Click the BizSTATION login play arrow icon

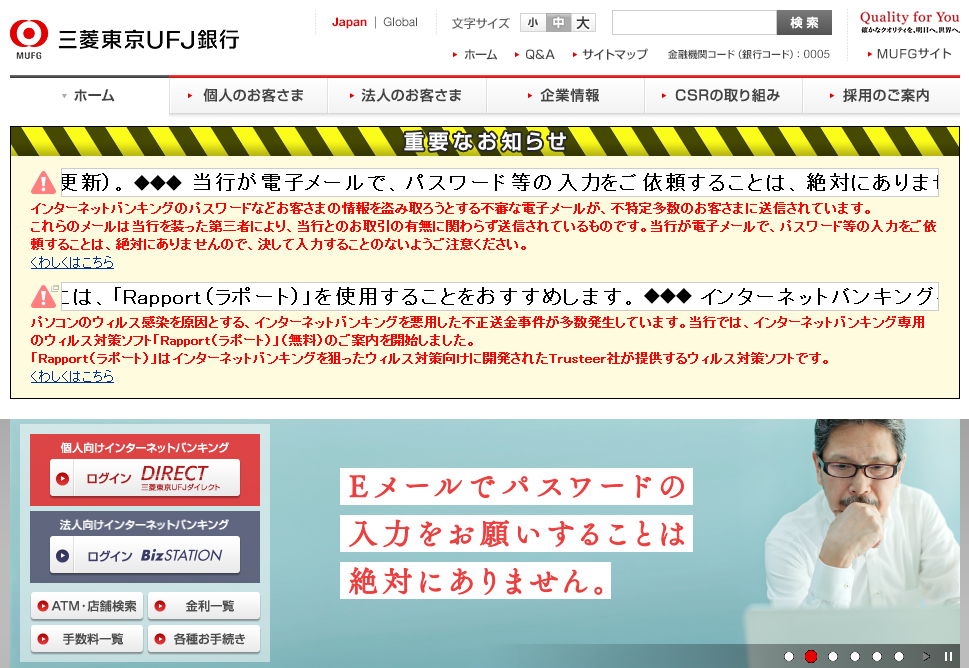click(x=62, y=556)
